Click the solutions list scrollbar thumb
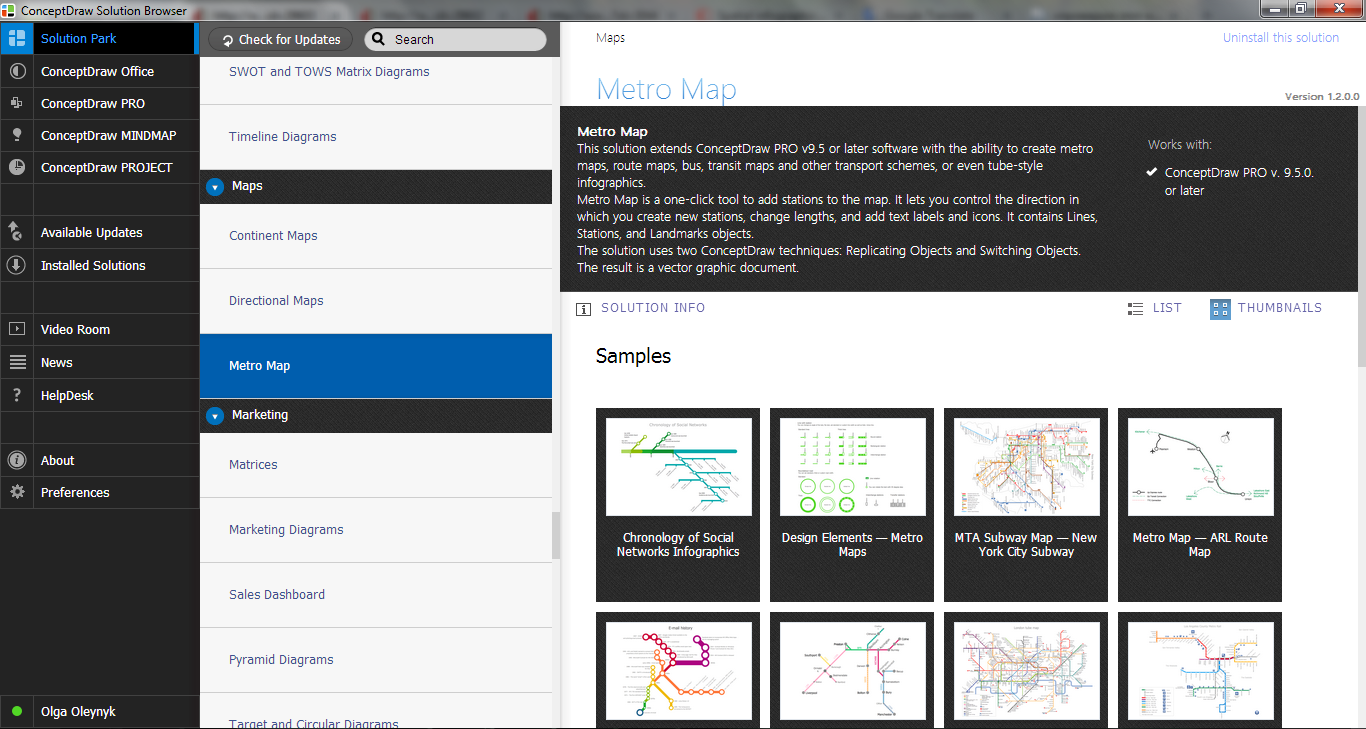Screen dimensions: 1366x729 556,536
